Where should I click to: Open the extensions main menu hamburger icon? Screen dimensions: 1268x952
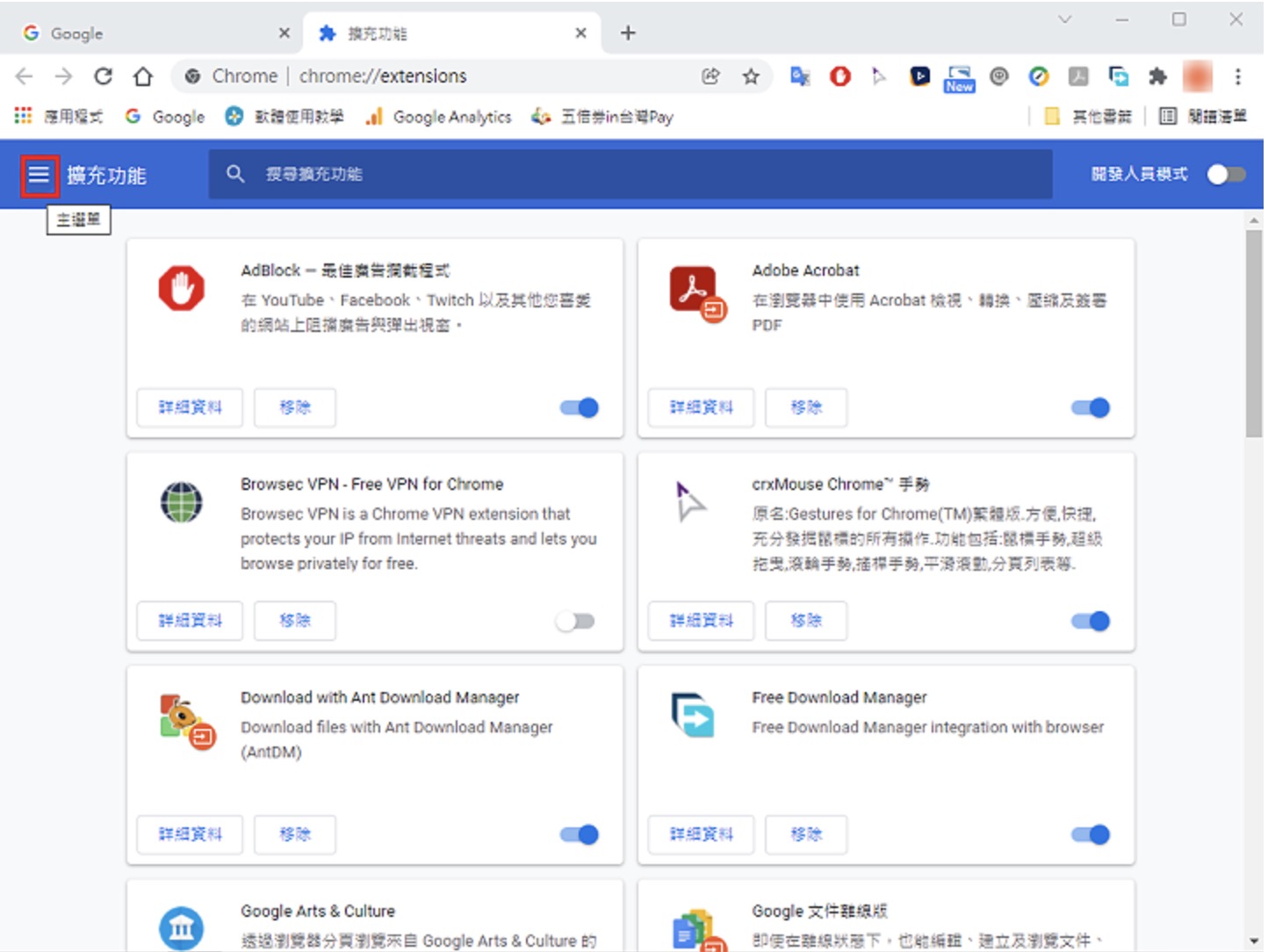[x=39, y=175]
